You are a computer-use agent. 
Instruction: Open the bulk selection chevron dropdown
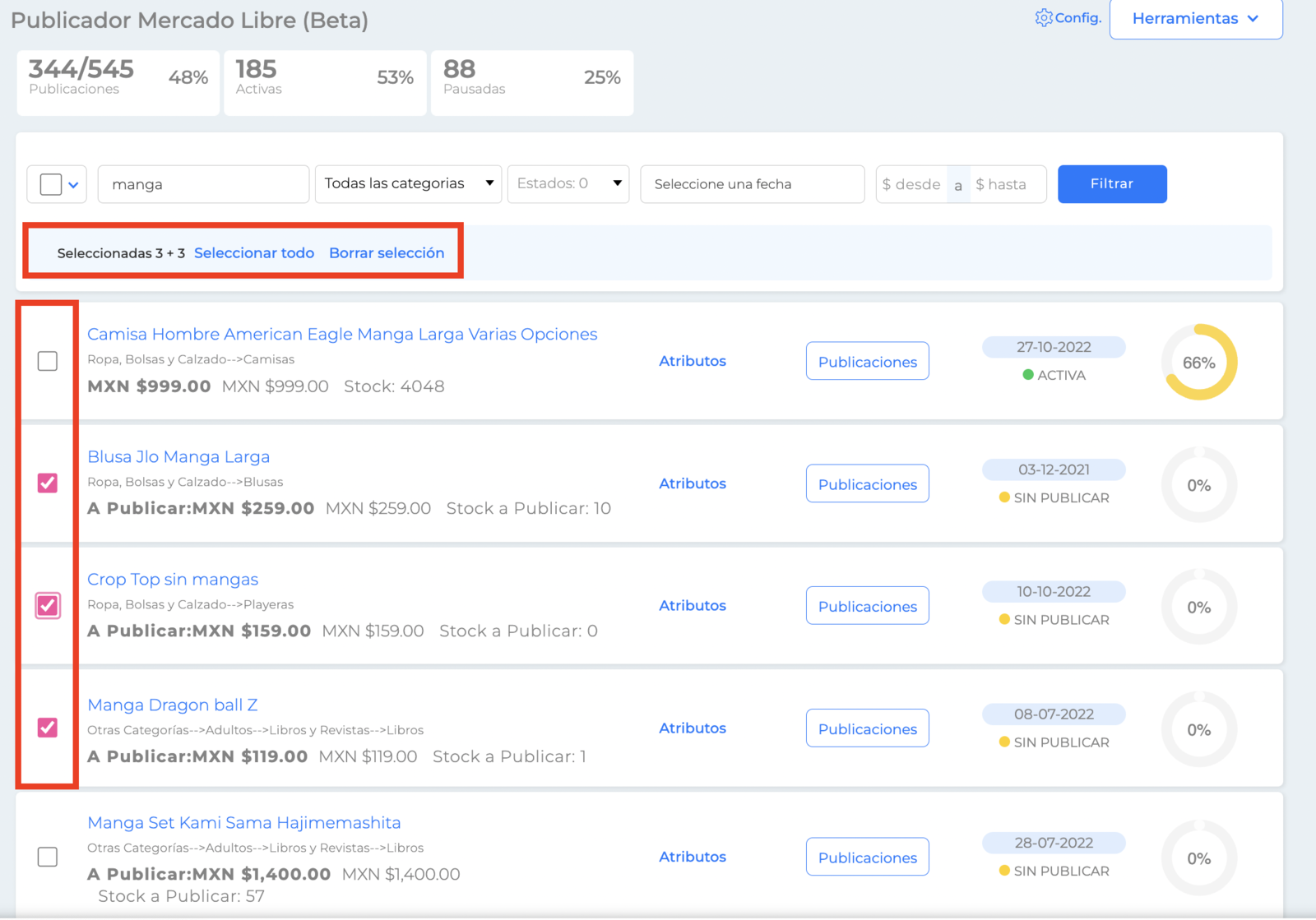tap(74, 185)
